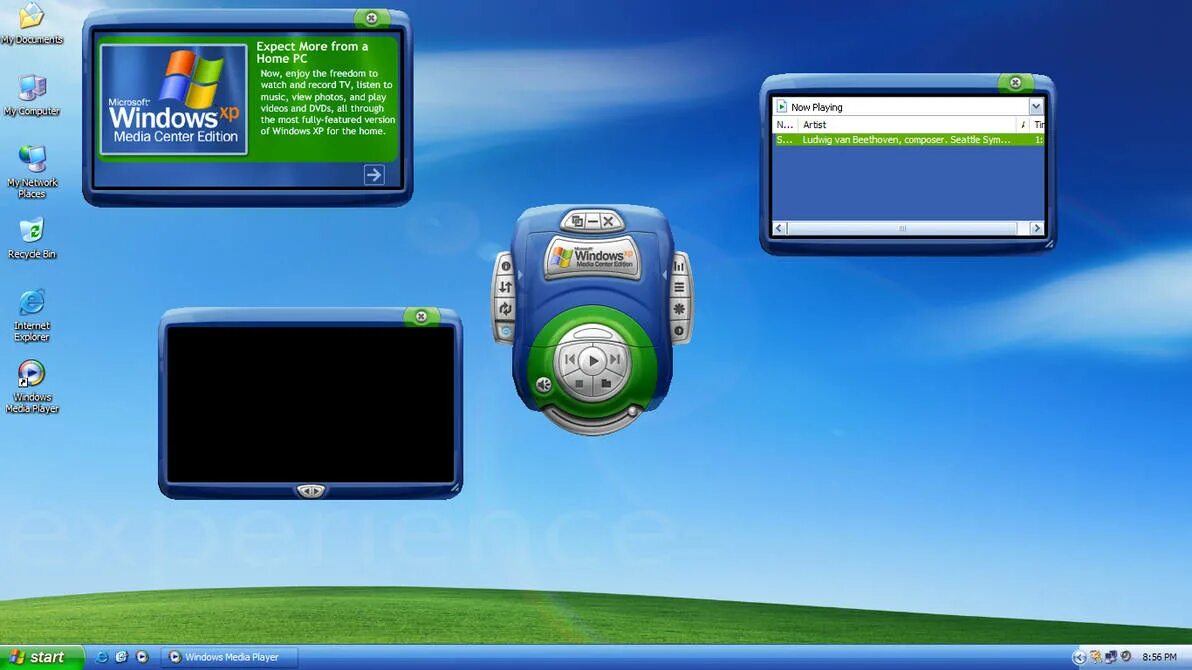Click the blue circle button on left panel
Viewport: 1192px width, 670px height.
click(506, 331)
